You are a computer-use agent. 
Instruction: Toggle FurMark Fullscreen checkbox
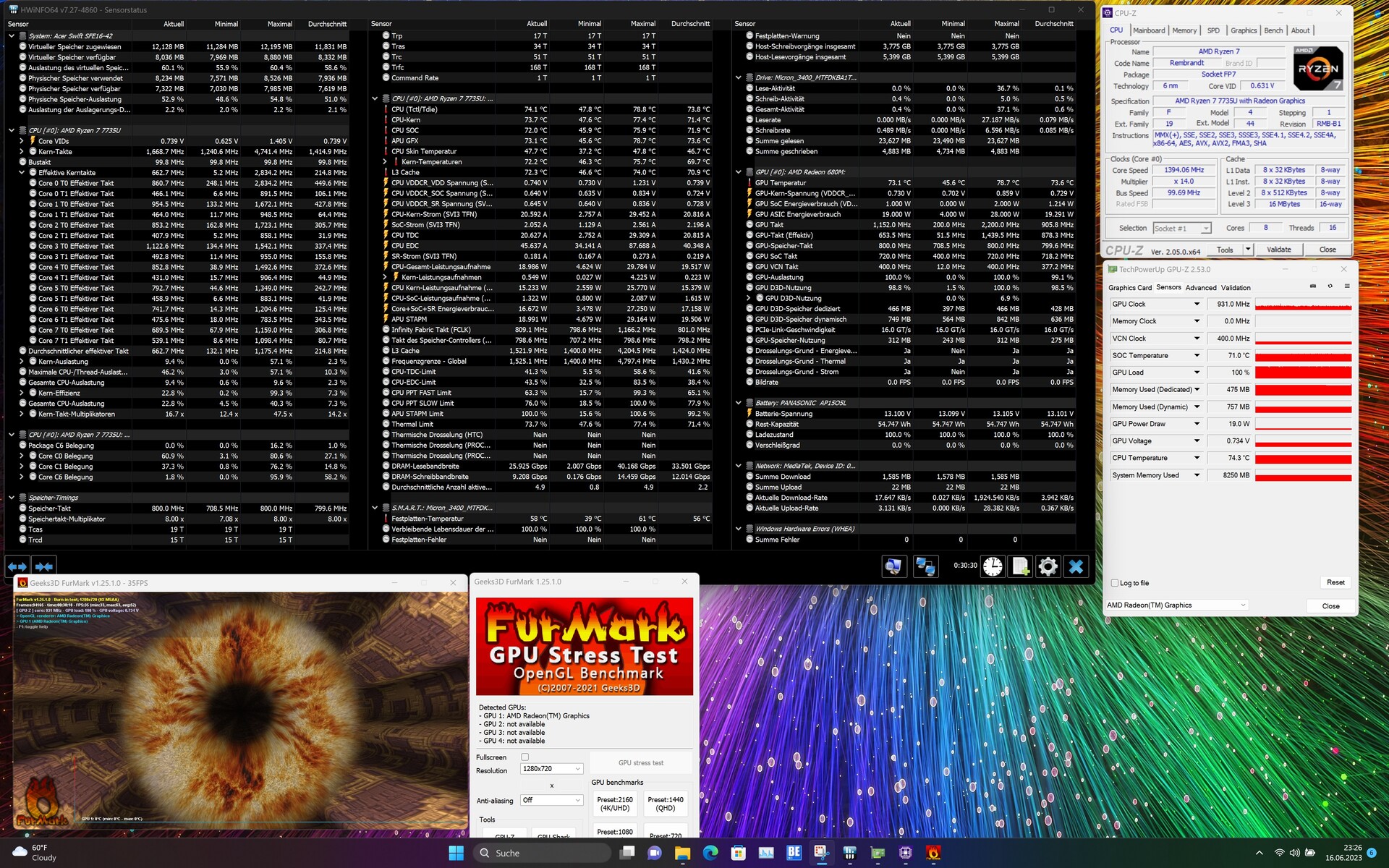click(x=525, y=757)
